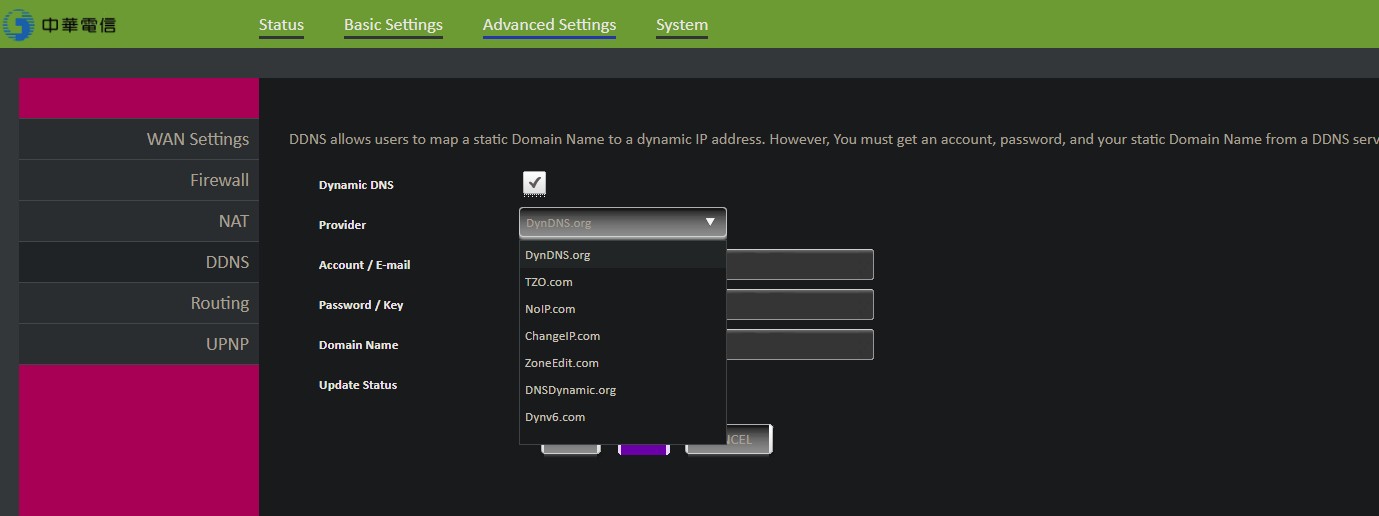Open the Basic Settings tab
This screenshot has height=516, width=1379.
tap(393, 25)
